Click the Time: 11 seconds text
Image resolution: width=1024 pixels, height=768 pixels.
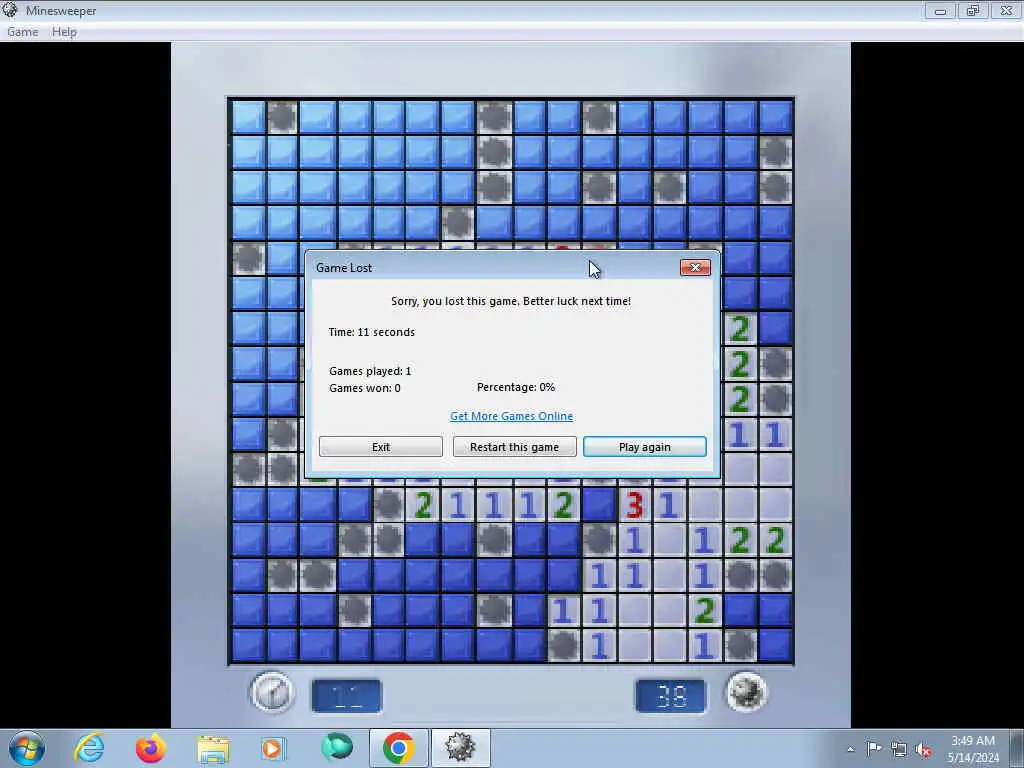[372, 332]
